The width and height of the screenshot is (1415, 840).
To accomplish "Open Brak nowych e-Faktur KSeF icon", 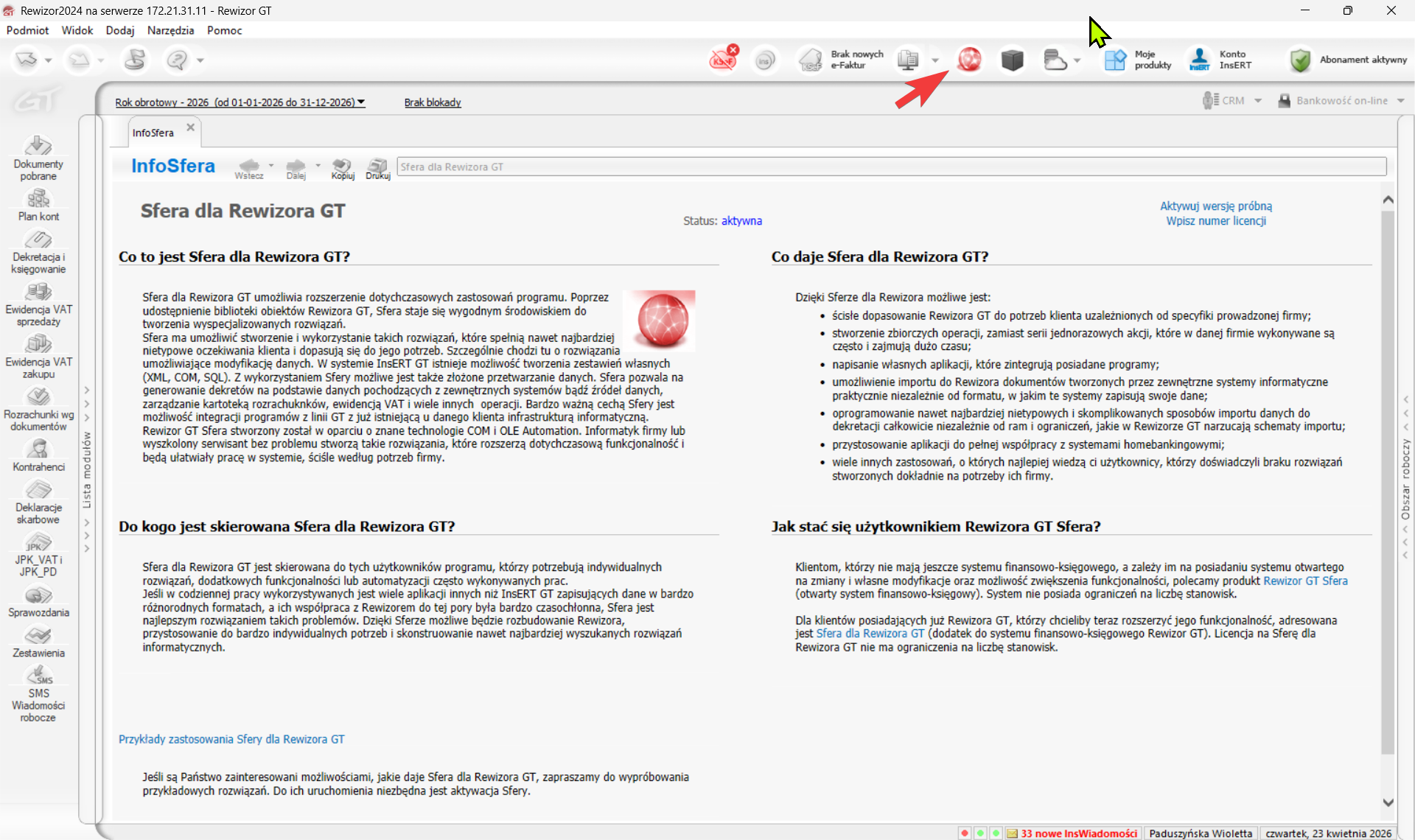I will click(811, 60).
